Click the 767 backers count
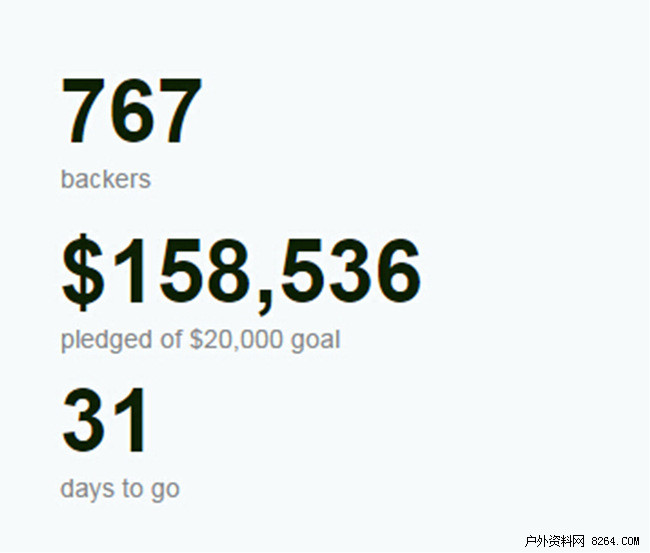The height and width of the screenshot is (553, 650). [132, 112]
